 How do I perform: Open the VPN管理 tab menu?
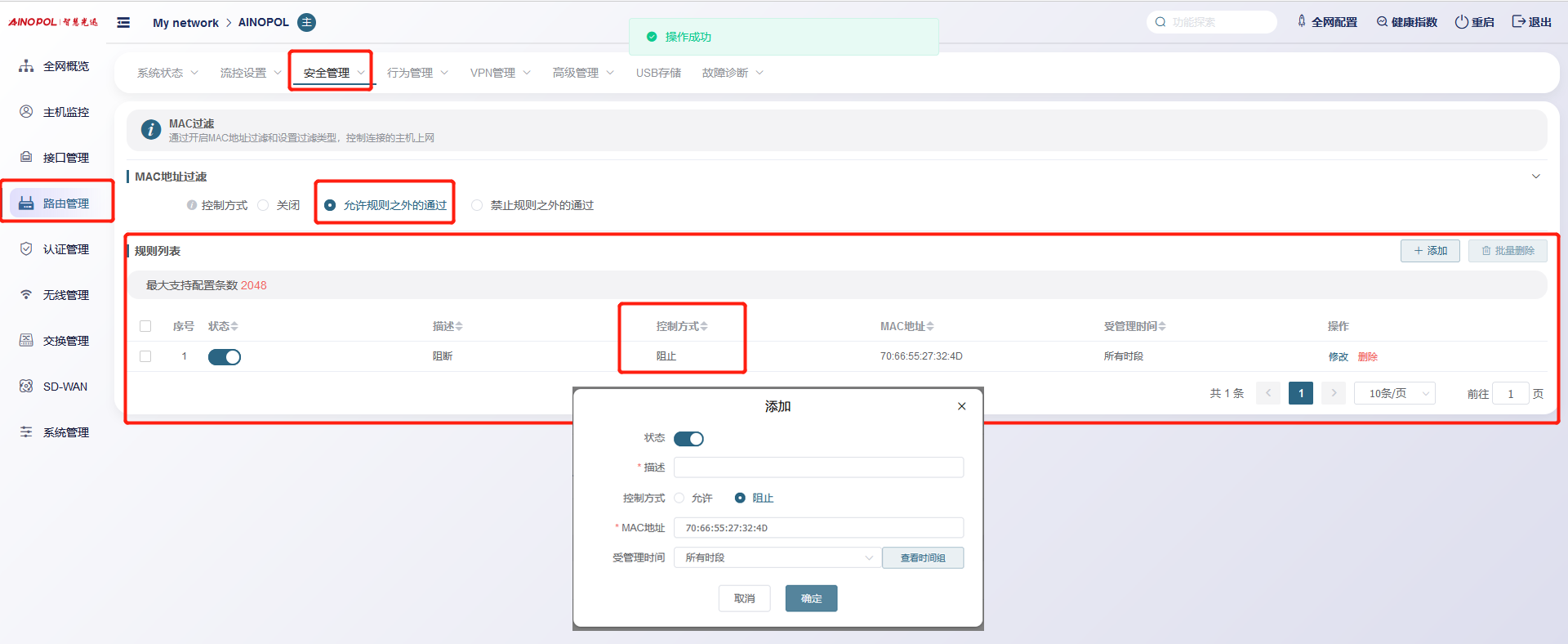pos(500,73)
